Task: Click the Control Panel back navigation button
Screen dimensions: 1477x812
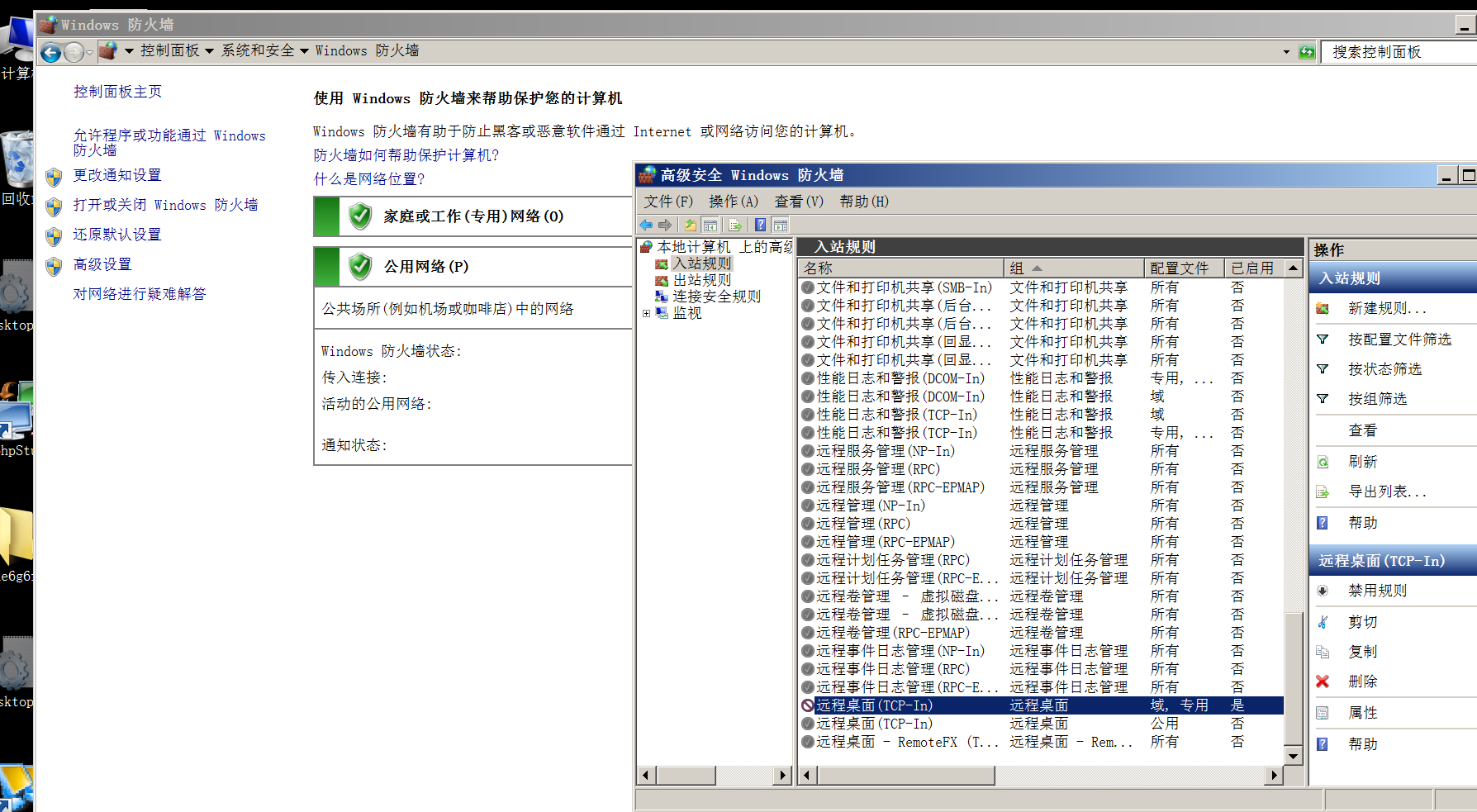Action: 51,52
